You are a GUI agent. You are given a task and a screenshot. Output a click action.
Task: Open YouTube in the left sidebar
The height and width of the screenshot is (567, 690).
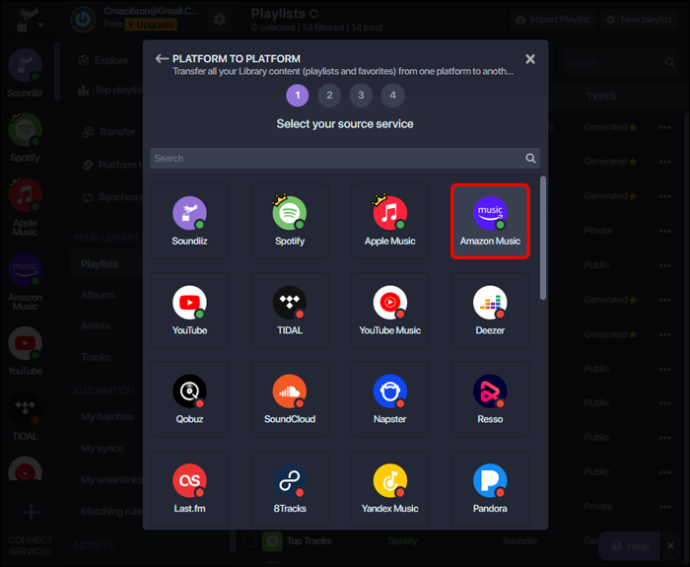coord(25,351)
